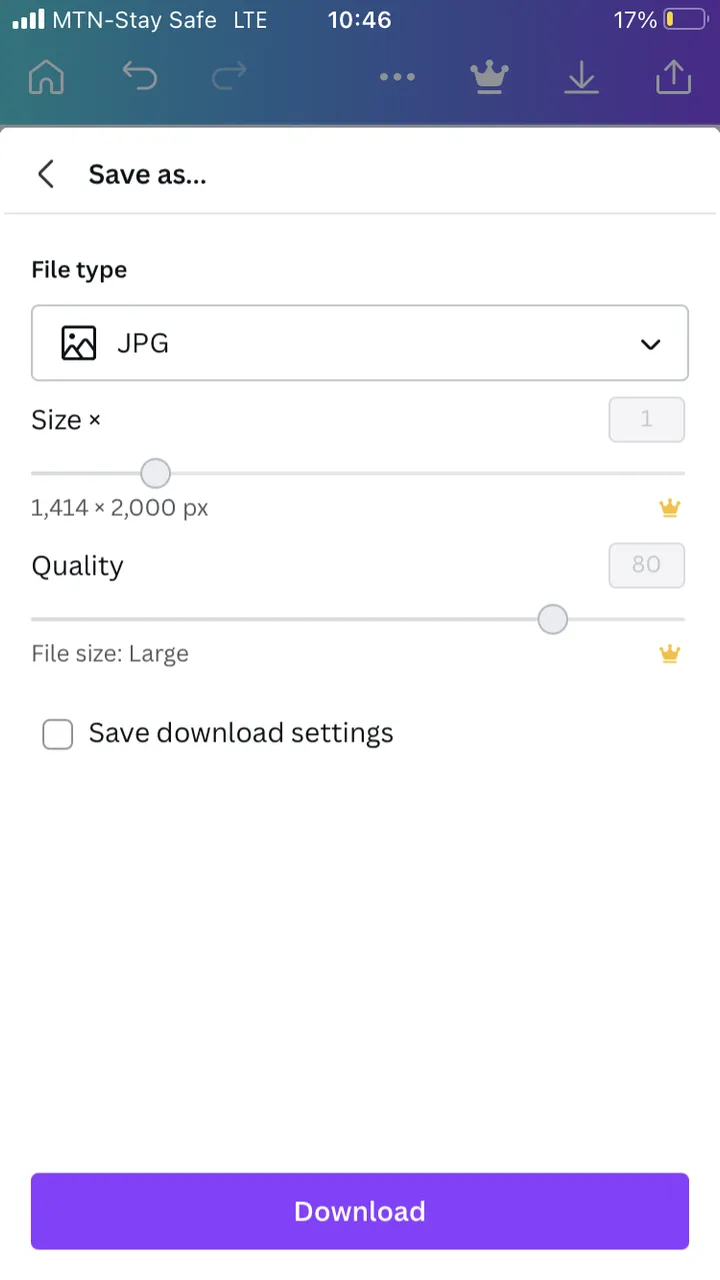Click the purple Download button
720x1280 pixels.
click(360, 1211)
